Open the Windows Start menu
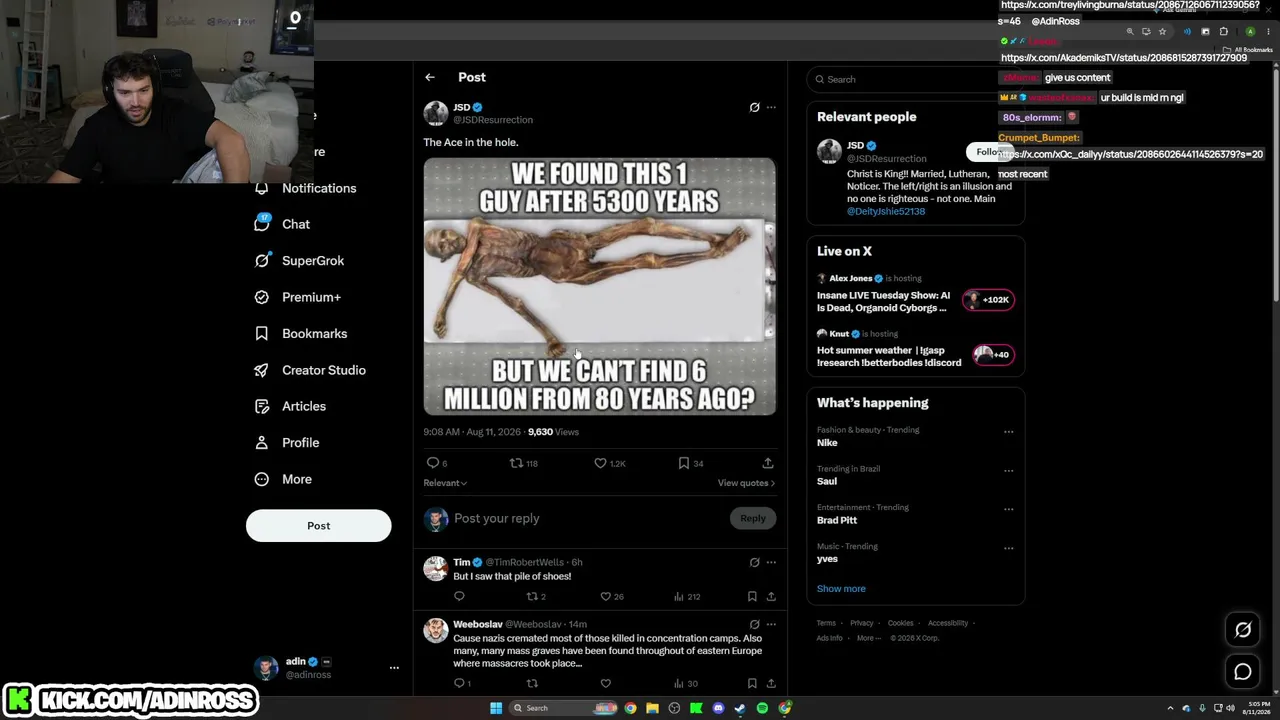Screen dimensions: 1280x720 click(495, 708)
